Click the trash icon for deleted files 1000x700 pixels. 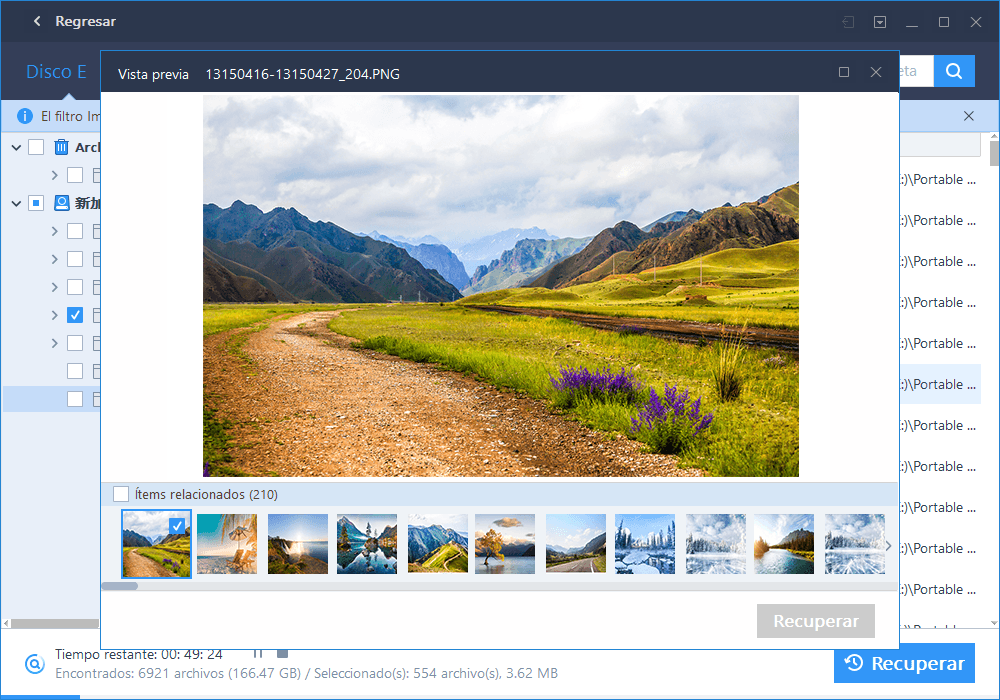pyautogui.click(x=59, y=147)
